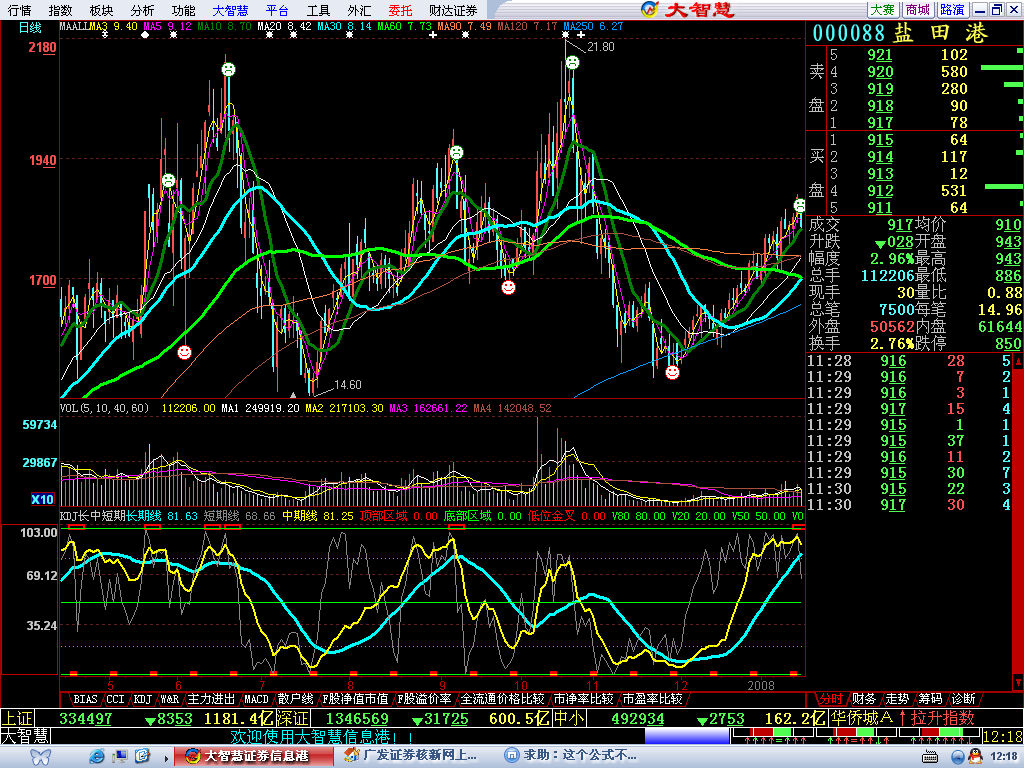Select the 分时 side panel tab
Image resolution: width=1024 pixels, height=768 pixels.
(831, 699)
